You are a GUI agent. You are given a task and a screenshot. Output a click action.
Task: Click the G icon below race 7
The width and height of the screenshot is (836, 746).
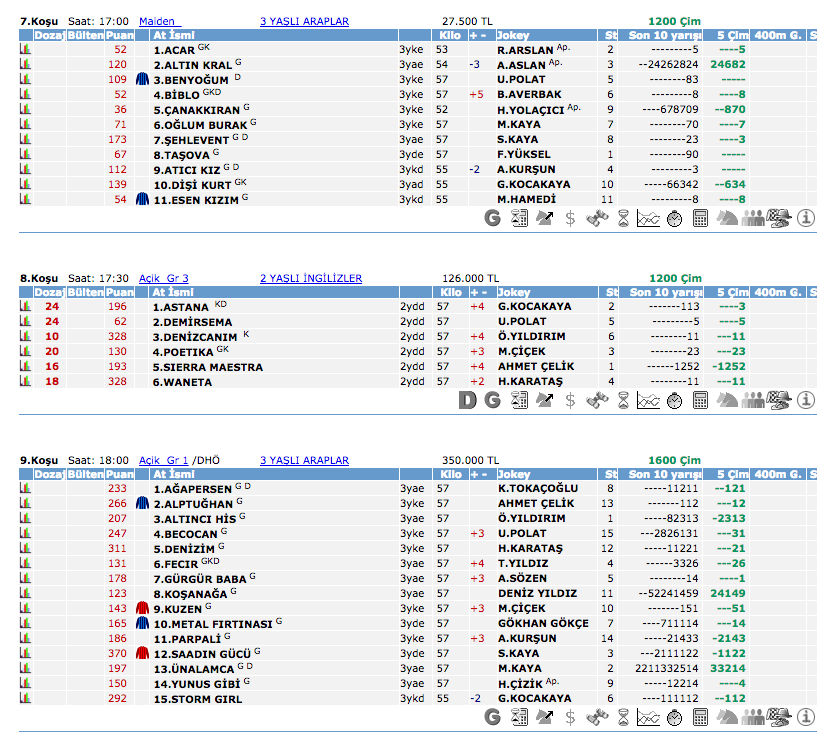492,218
